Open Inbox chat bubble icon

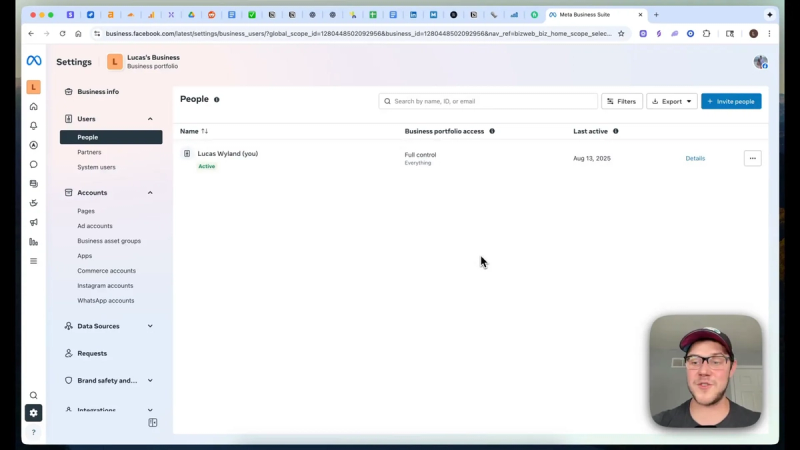pos(34,164)
